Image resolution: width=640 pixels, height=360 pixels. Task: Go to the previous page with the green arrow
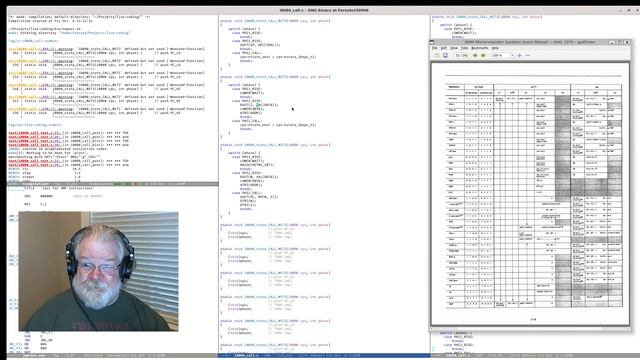[x=475, y=55]
